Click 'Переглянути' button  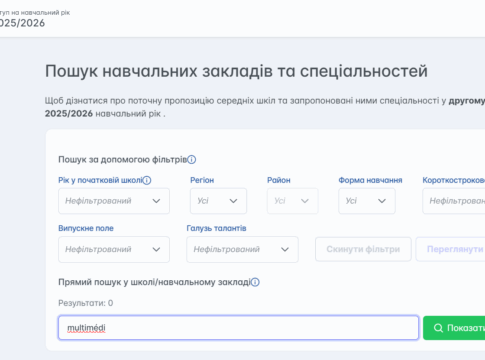pyautogui.click(x=450, y=249)
